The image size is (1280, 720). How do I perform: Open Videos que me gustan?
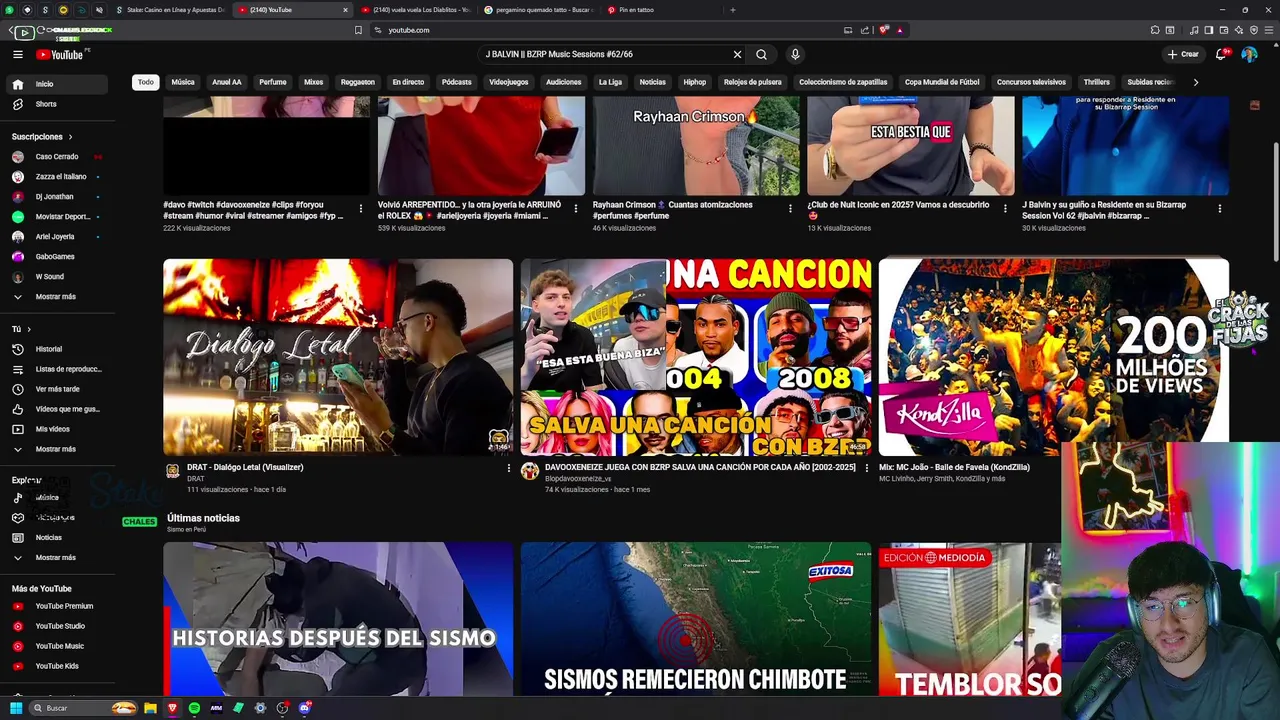click(x=57, y=409)
